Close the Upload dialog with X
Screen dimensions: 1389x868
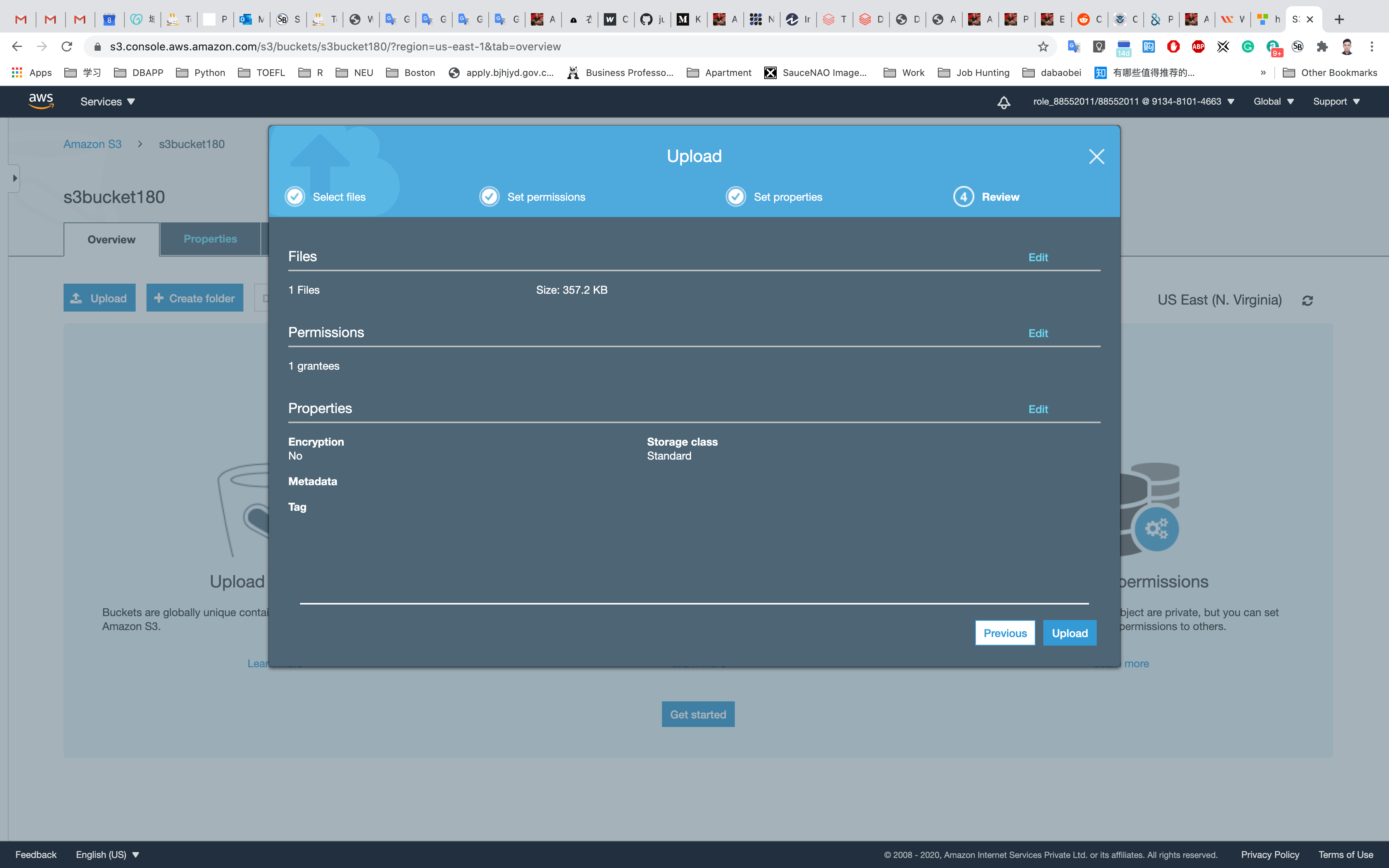[1096, 156]
